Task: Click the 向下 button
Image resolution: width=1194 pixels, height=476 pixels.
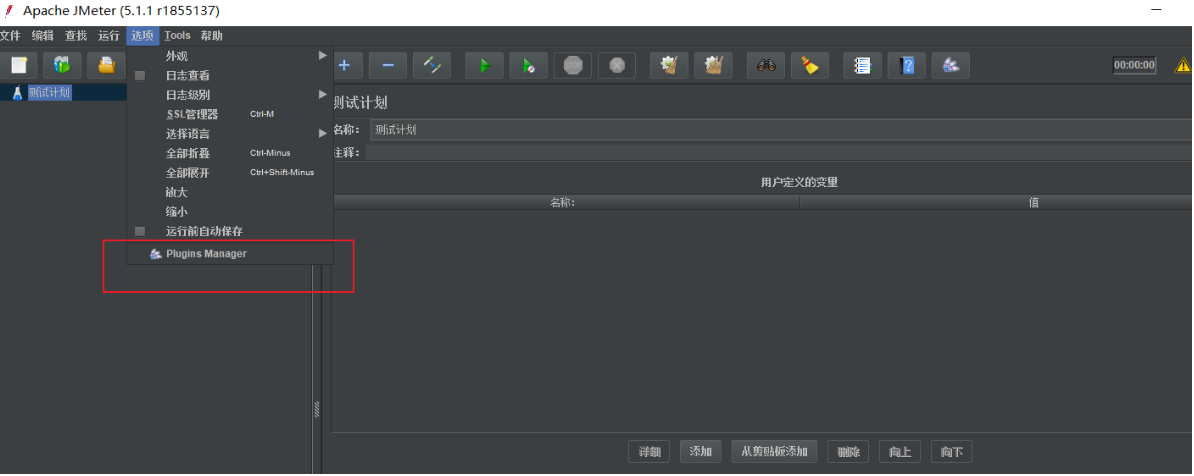Action: point(952,452)
